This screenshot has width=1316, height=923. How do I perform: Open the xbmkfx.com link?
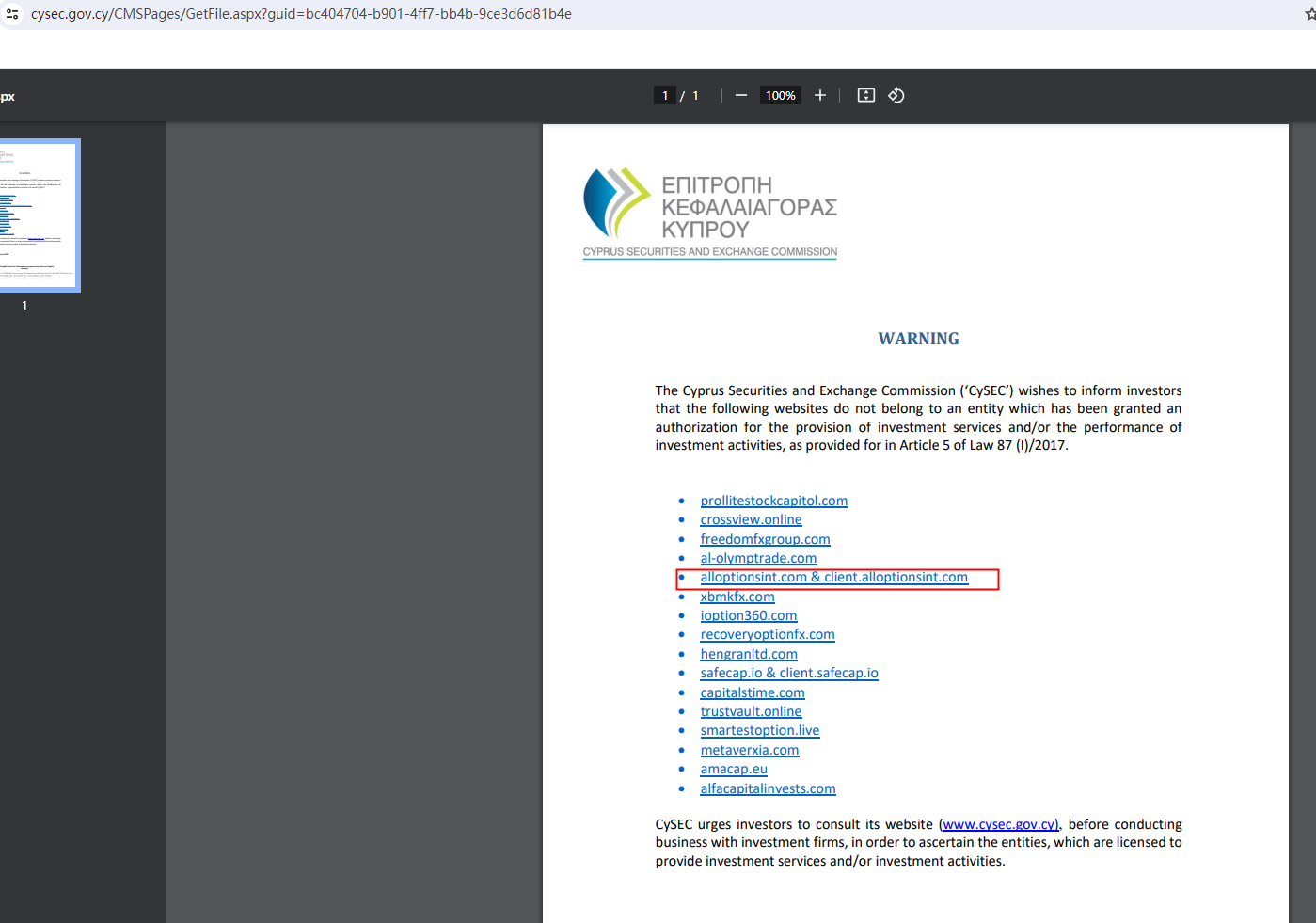tap(737, 597)
